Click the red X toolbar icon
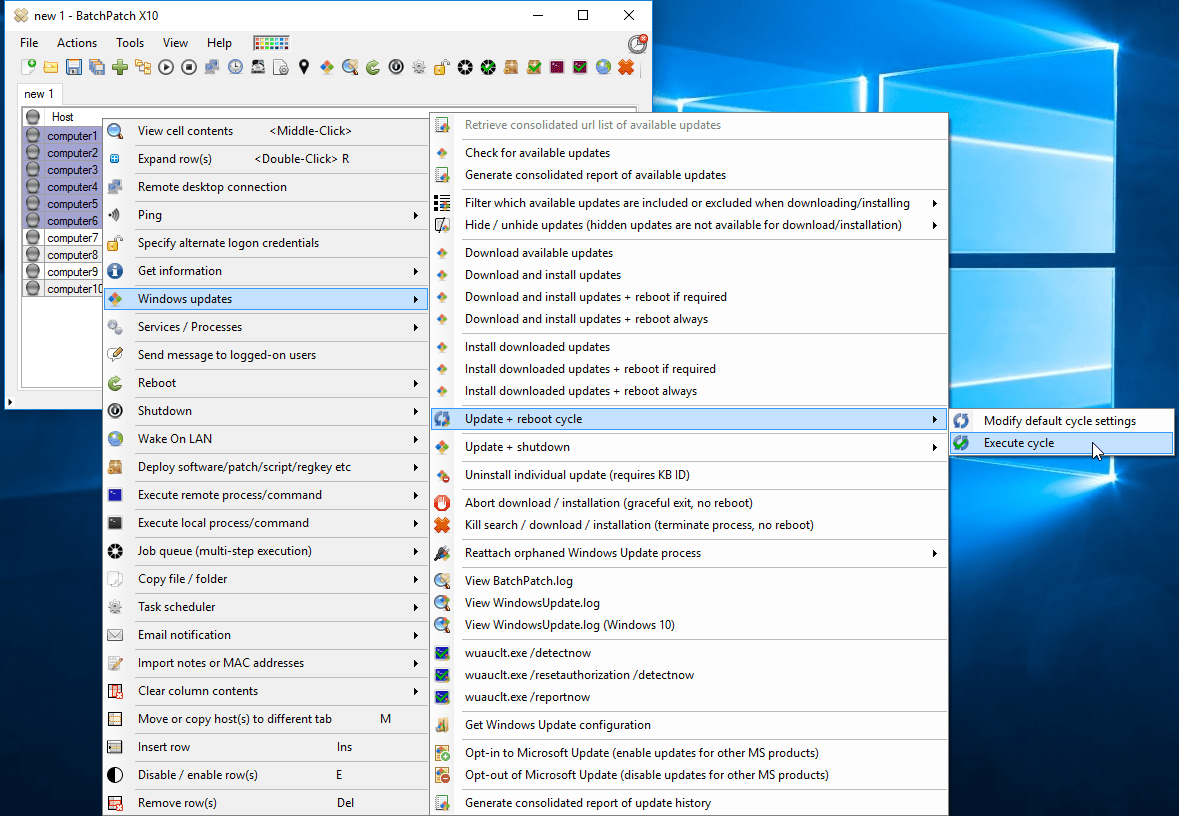 (626, 67)
